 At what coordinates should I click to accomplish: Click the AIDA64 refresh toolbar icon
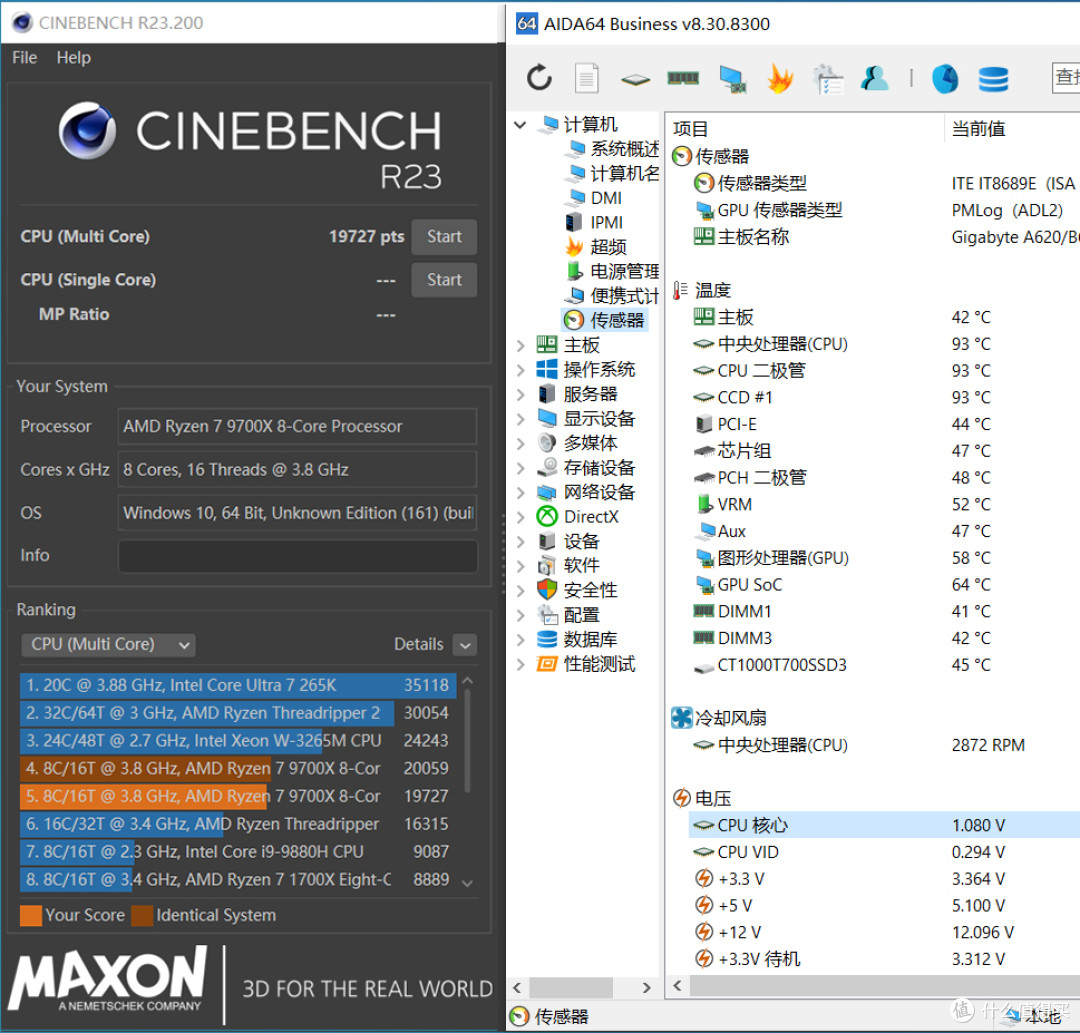pyautogui.click(x=539, y=78)
